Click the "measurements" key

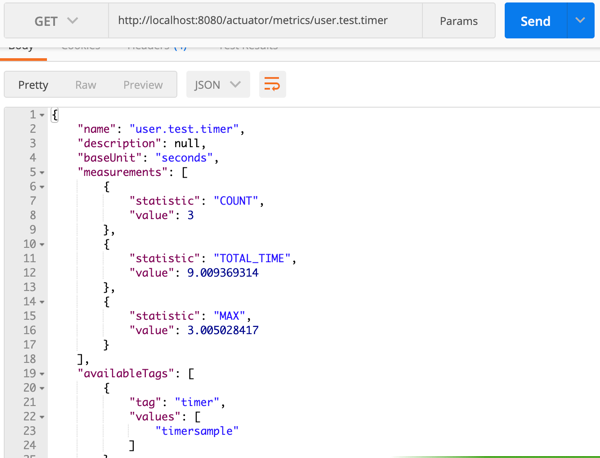[x=122, y=172]
